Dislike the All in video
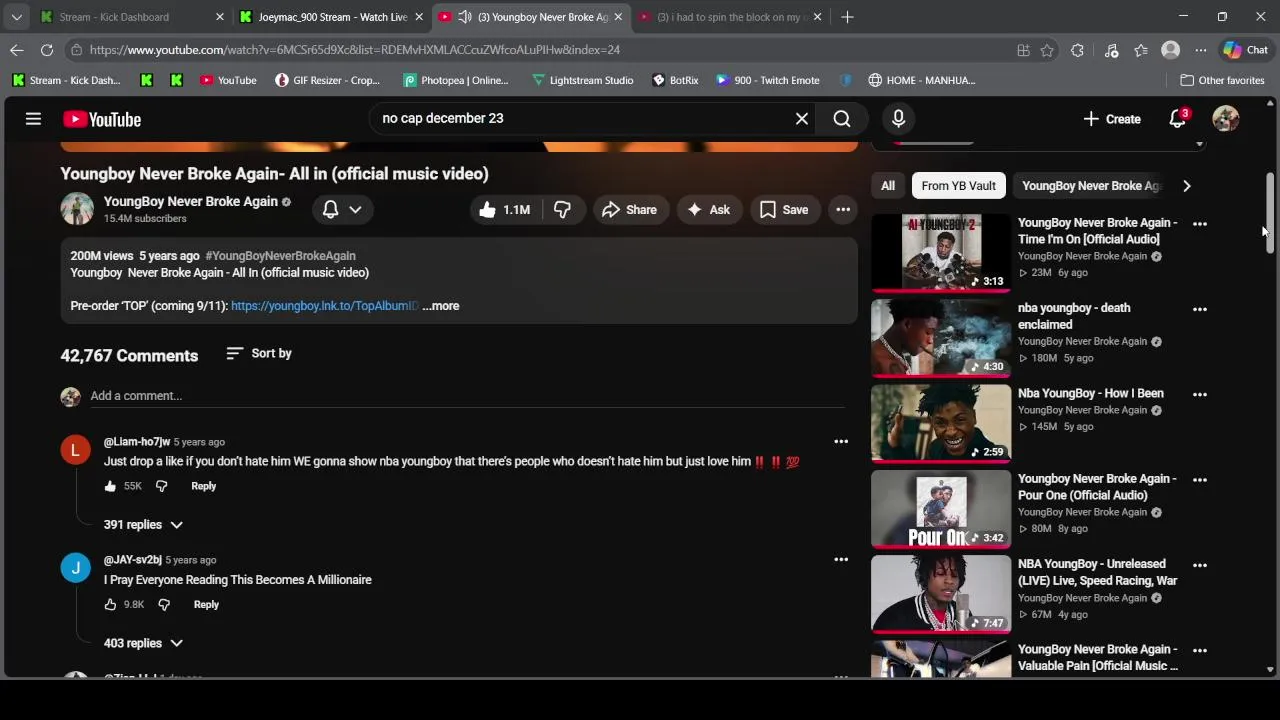The height and width of the screenshot is (720, 1280). coord(563,210)
